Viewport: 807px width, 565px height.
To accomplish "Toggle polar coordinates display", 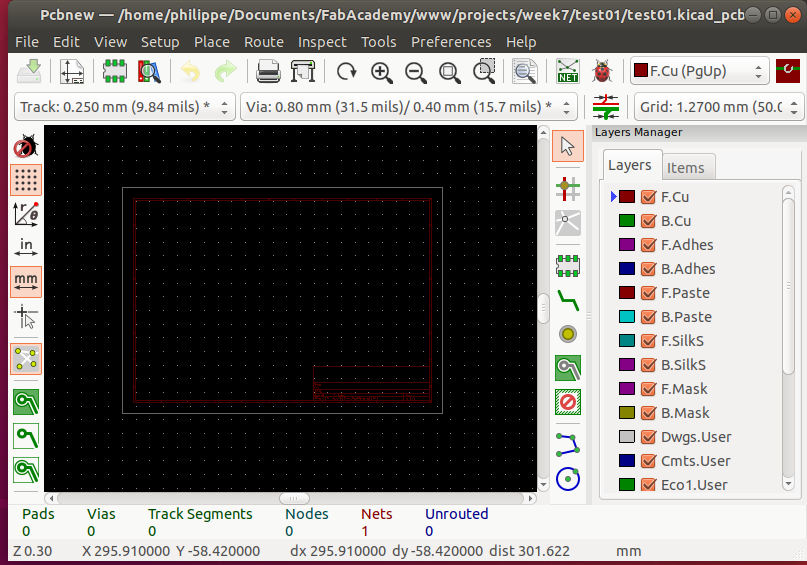I will (x=26, y=214).
